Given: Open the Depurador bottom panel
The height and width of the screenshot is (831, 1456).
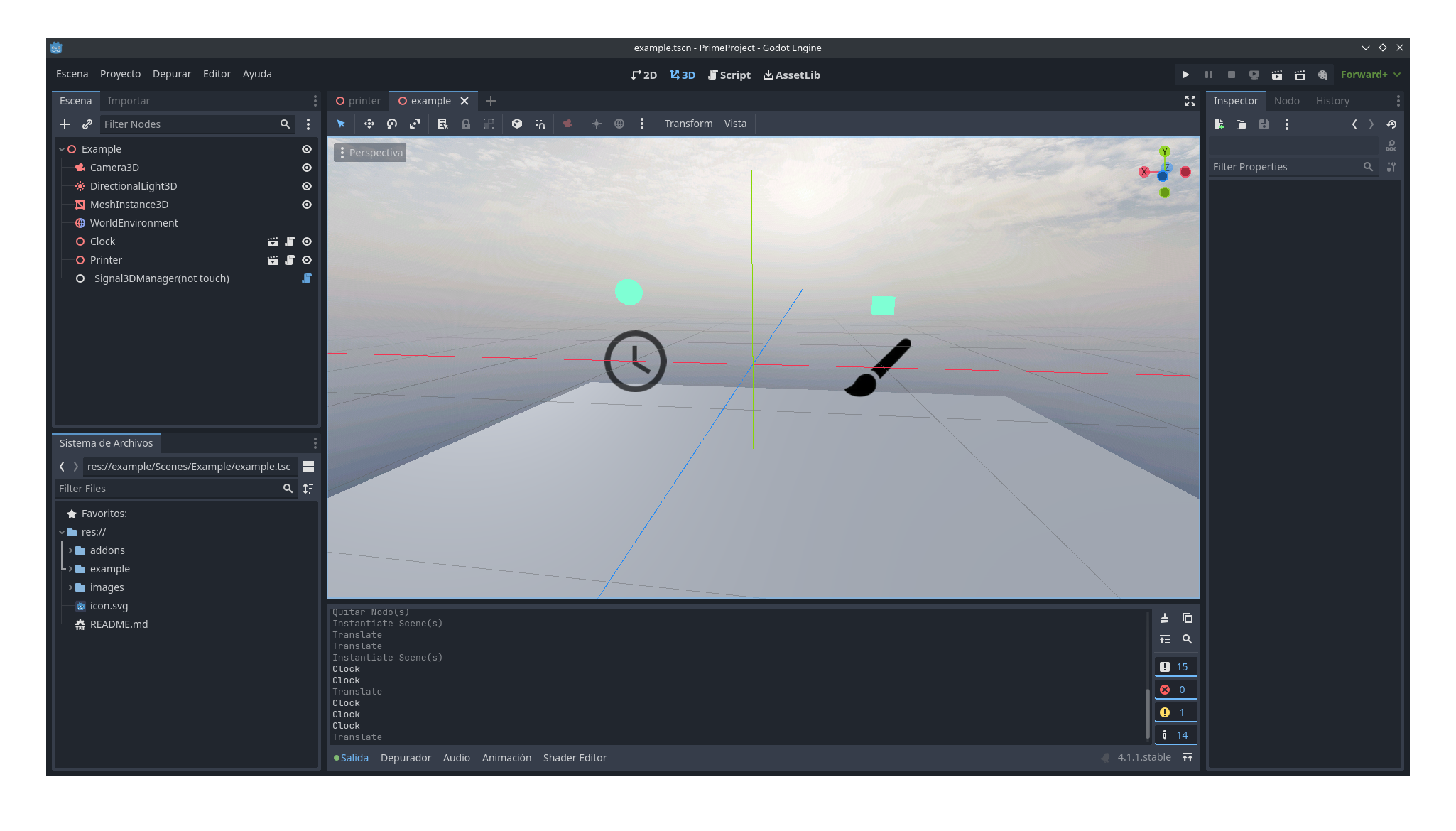Looking at the screenshot, I should coord(406,758).
